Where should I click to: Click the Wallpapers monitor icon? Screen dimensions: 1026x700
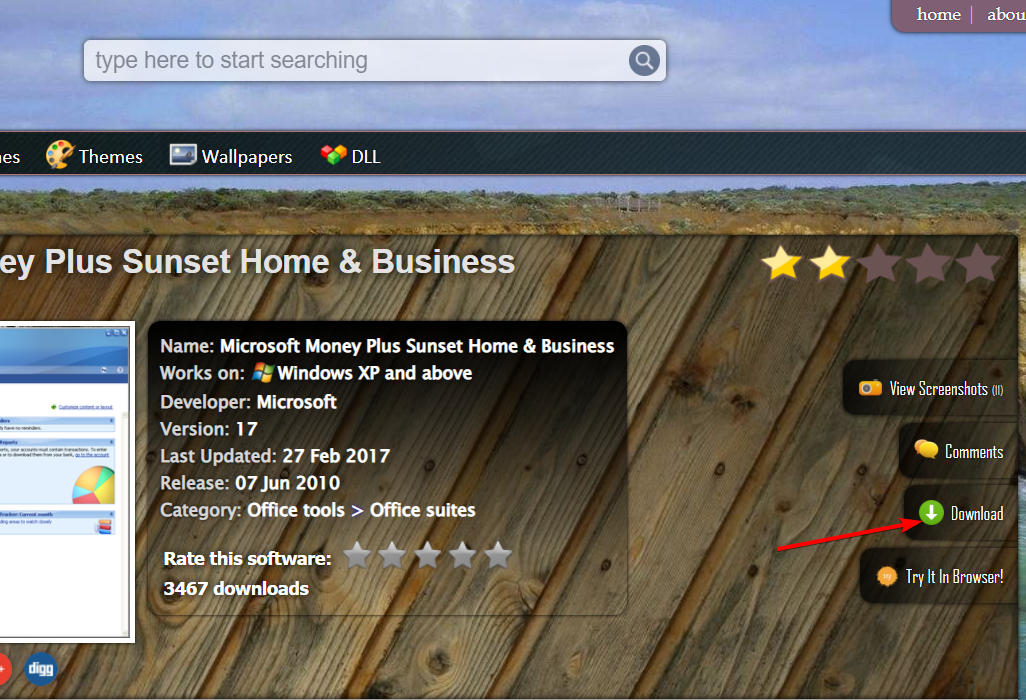click(x=183, y=155)
